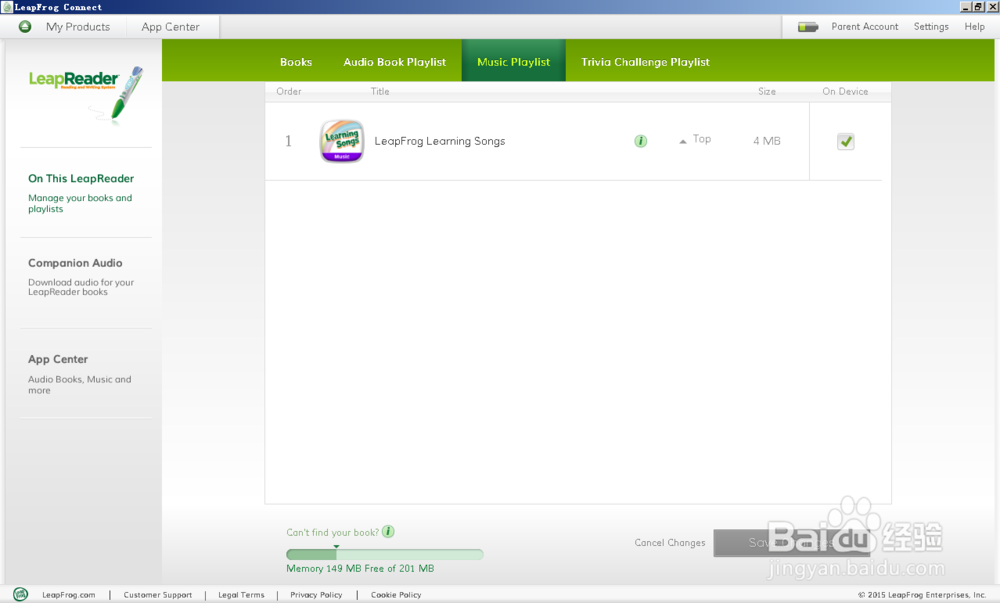Viewport: 1000px width, 603px height.
Task: Click the Order column header
Action: click(x=289, y=91)
